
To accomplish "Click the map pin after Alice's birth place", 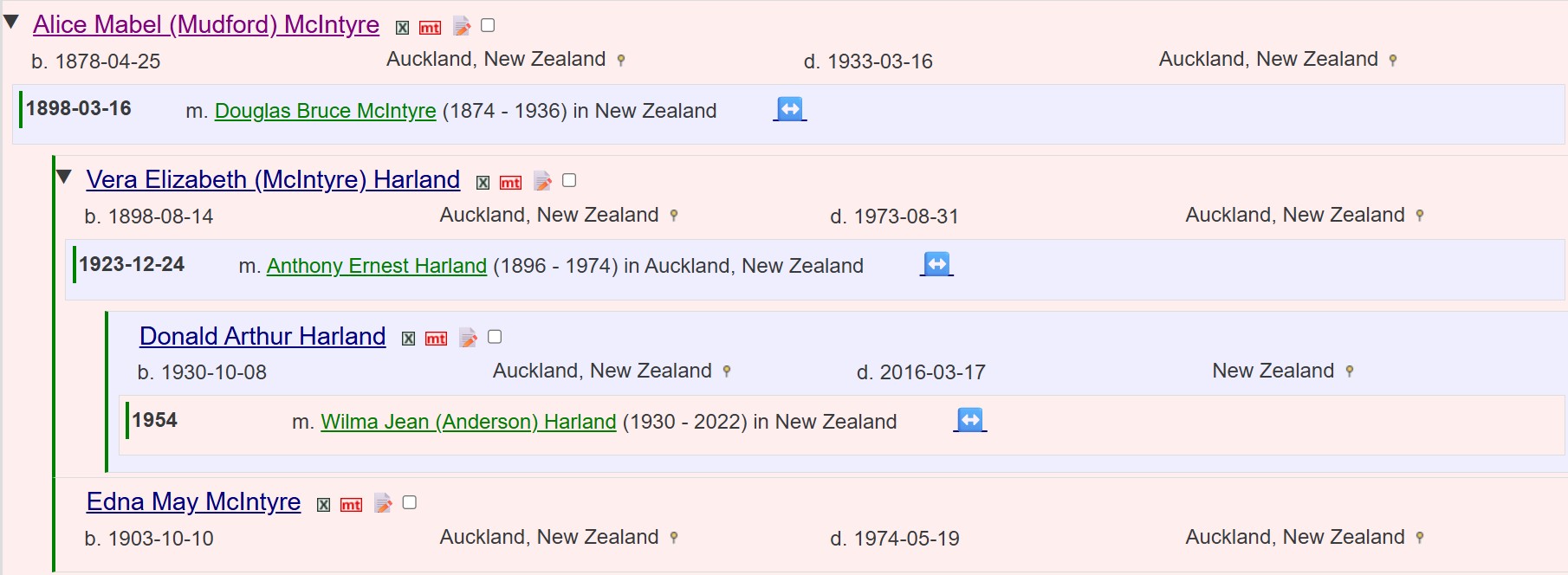I will [620, 61].
